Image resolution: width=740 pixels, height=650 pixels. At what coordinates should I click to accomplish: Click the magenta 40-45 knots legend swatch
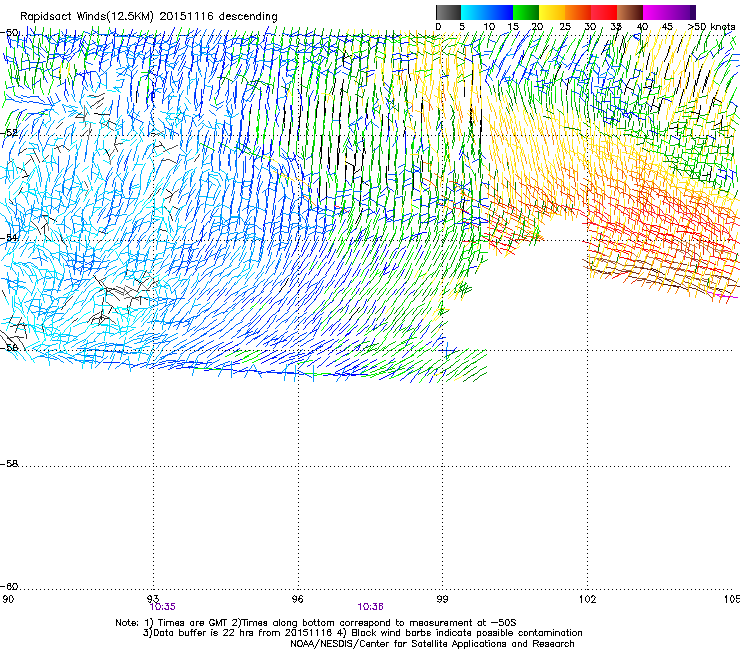click(656, 12)
